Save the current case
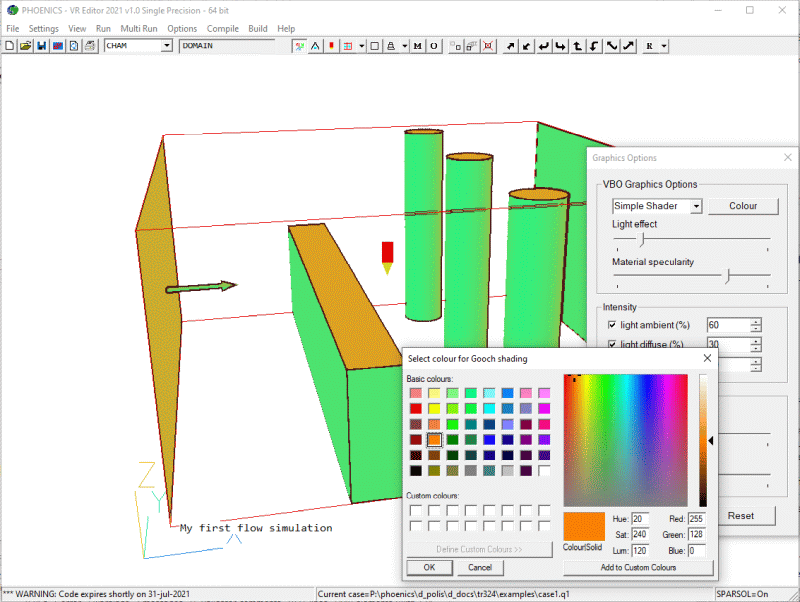The image size is (800, 602). [x=41, y=45]
